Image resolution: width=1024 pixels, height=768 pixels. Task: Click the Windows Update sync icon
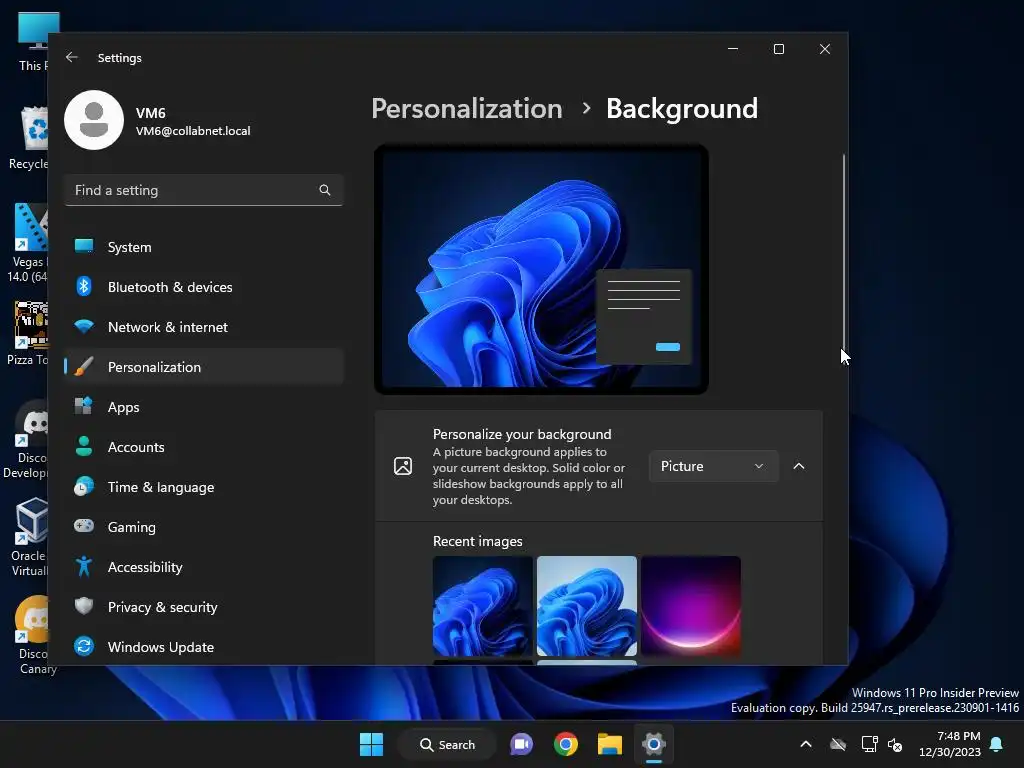click(x=84, y=646)
